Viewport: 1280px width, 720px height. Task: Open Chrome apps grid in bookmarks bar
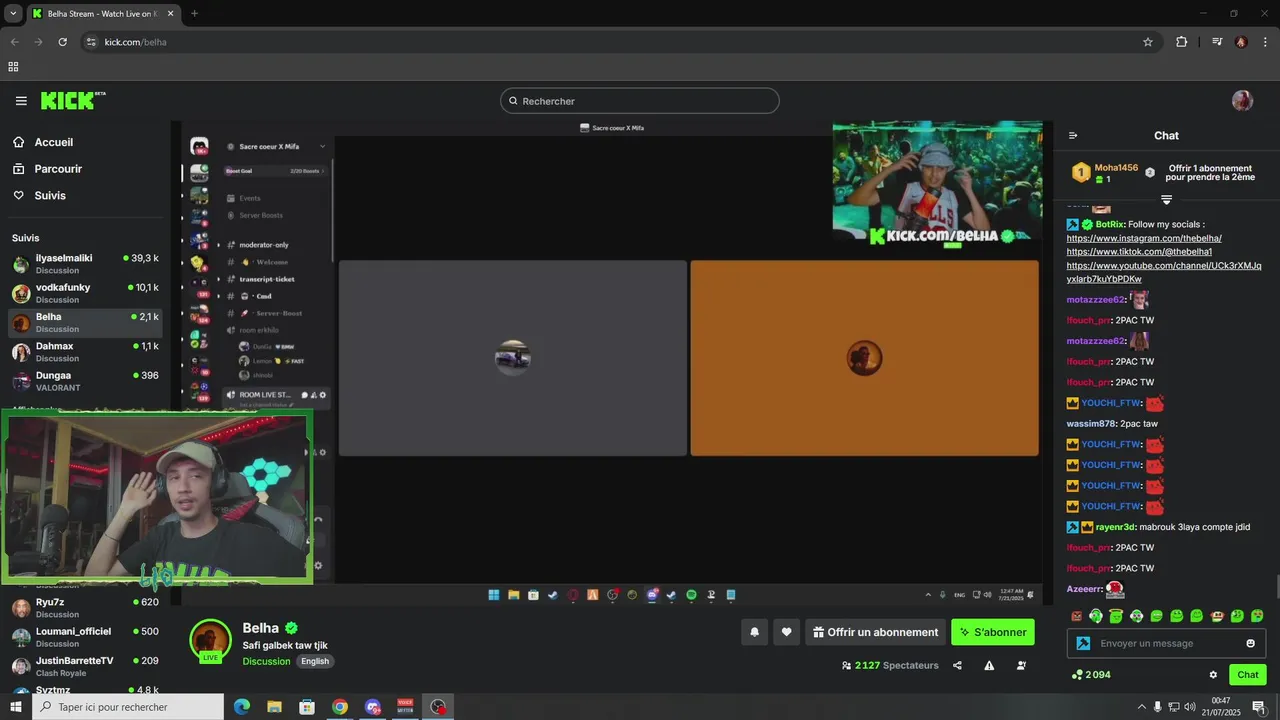pyautogui.click(x=13, y=67)
